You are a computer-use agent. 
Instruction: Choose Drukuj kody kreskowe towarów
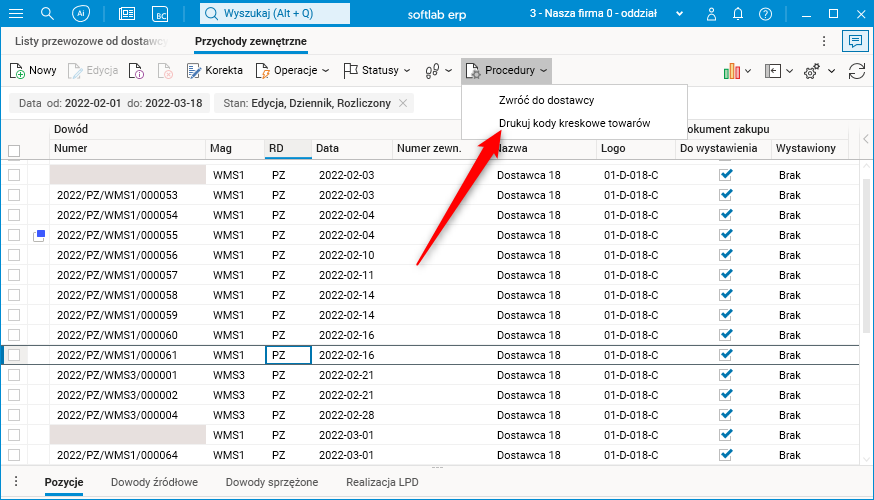tap(574, 123)
